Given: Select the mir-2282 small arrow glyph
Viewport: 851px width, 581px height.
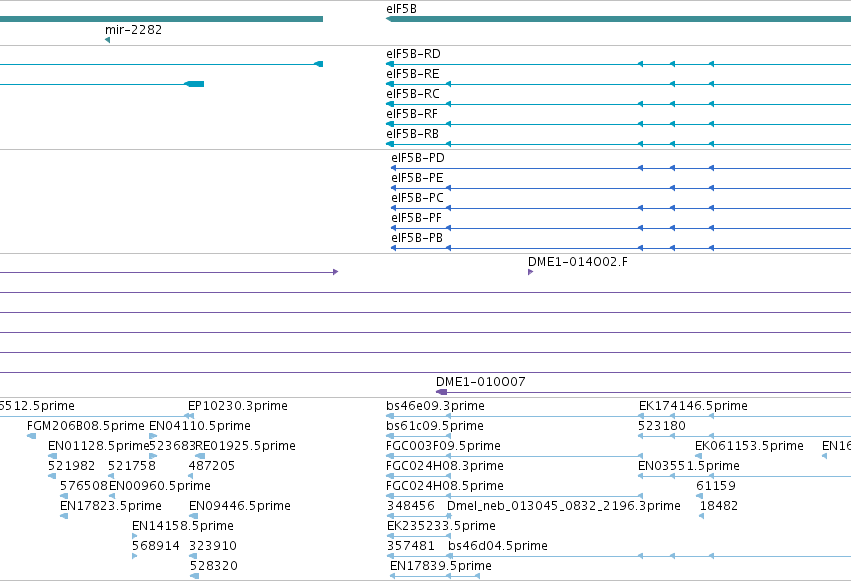Looking at the screenshot, I should (107, 40).
